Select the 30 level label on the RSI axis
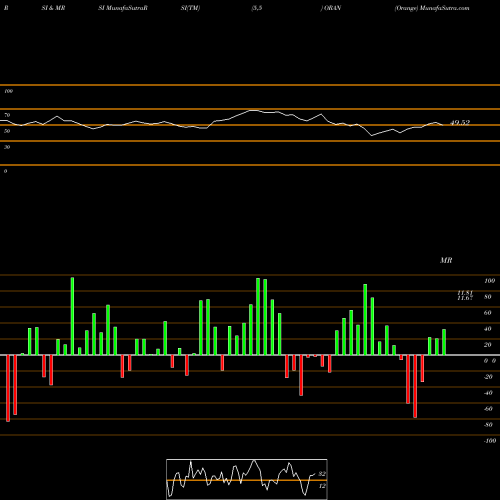 click(7, 147)
